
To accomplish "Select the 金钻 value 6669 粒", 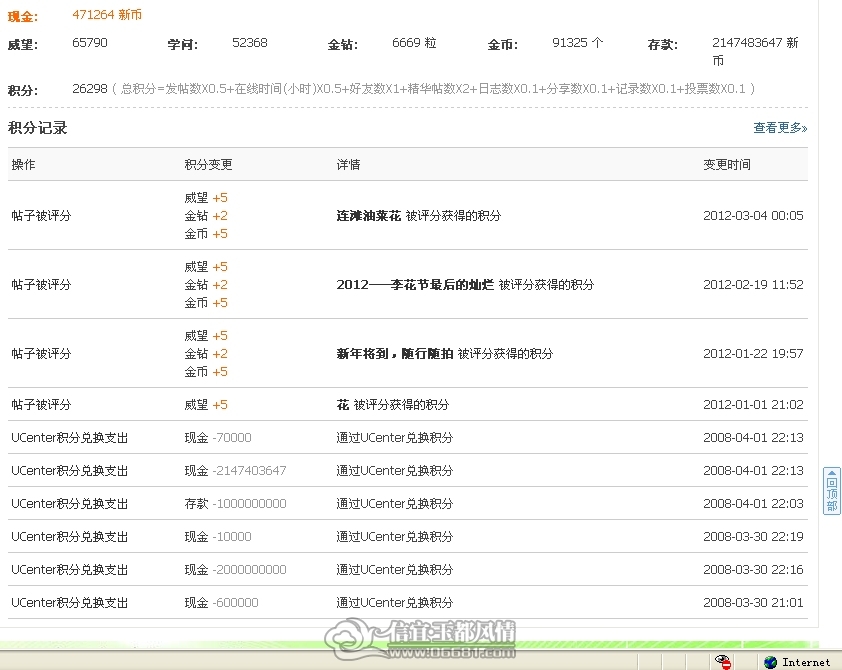I will 414,43.
